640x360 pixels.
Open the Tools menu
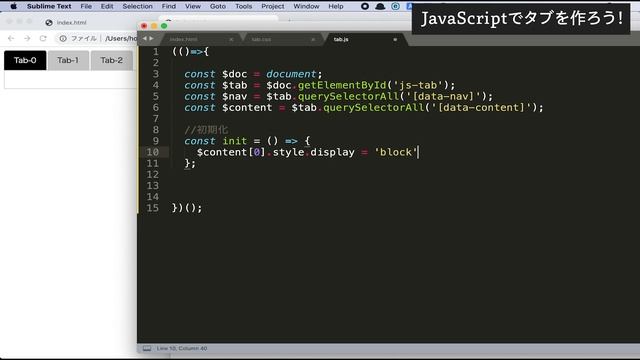click(243, 6)
